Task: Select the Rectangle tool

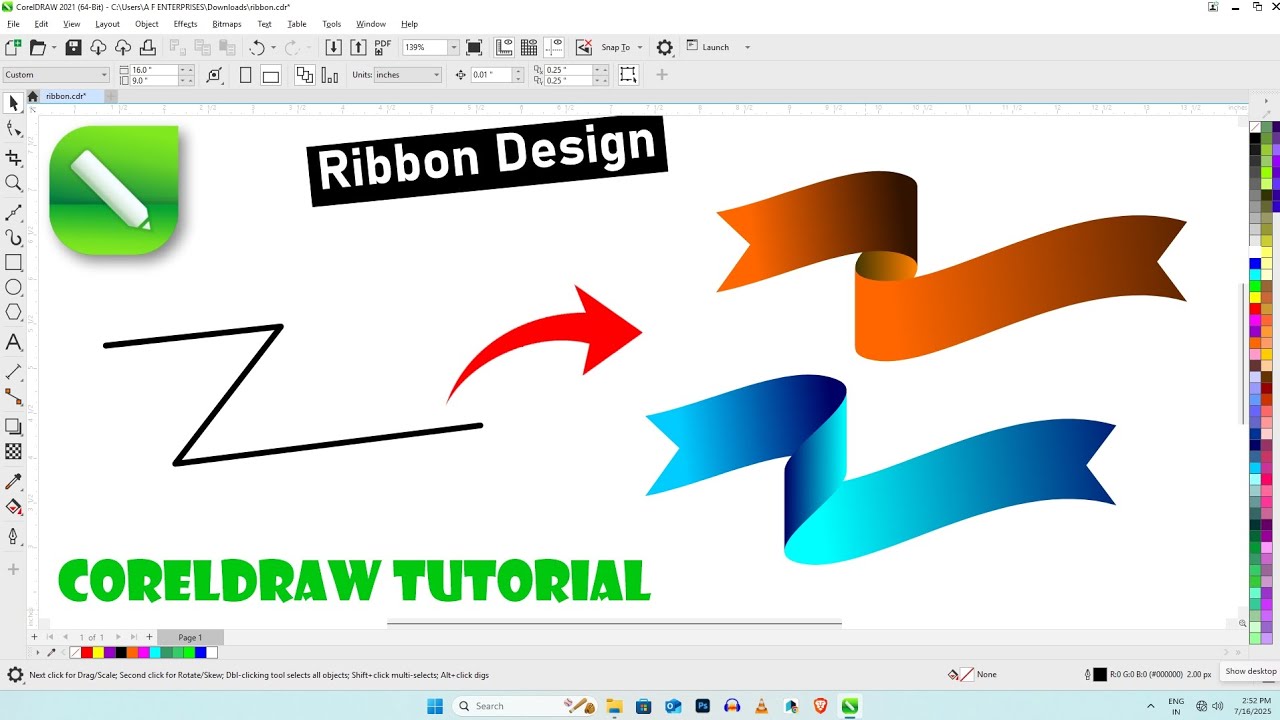Action: [13, 263]
